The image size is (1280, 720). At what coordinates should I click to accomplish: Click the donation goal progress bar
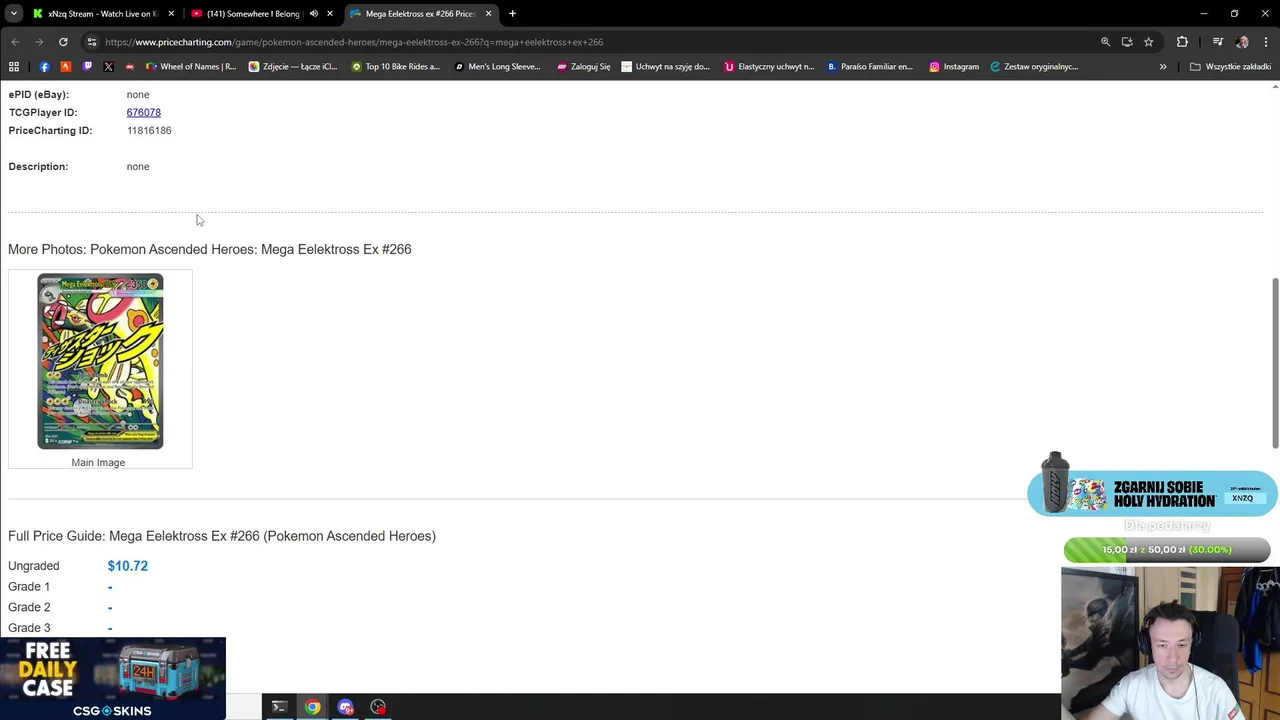pos(1167,549)
